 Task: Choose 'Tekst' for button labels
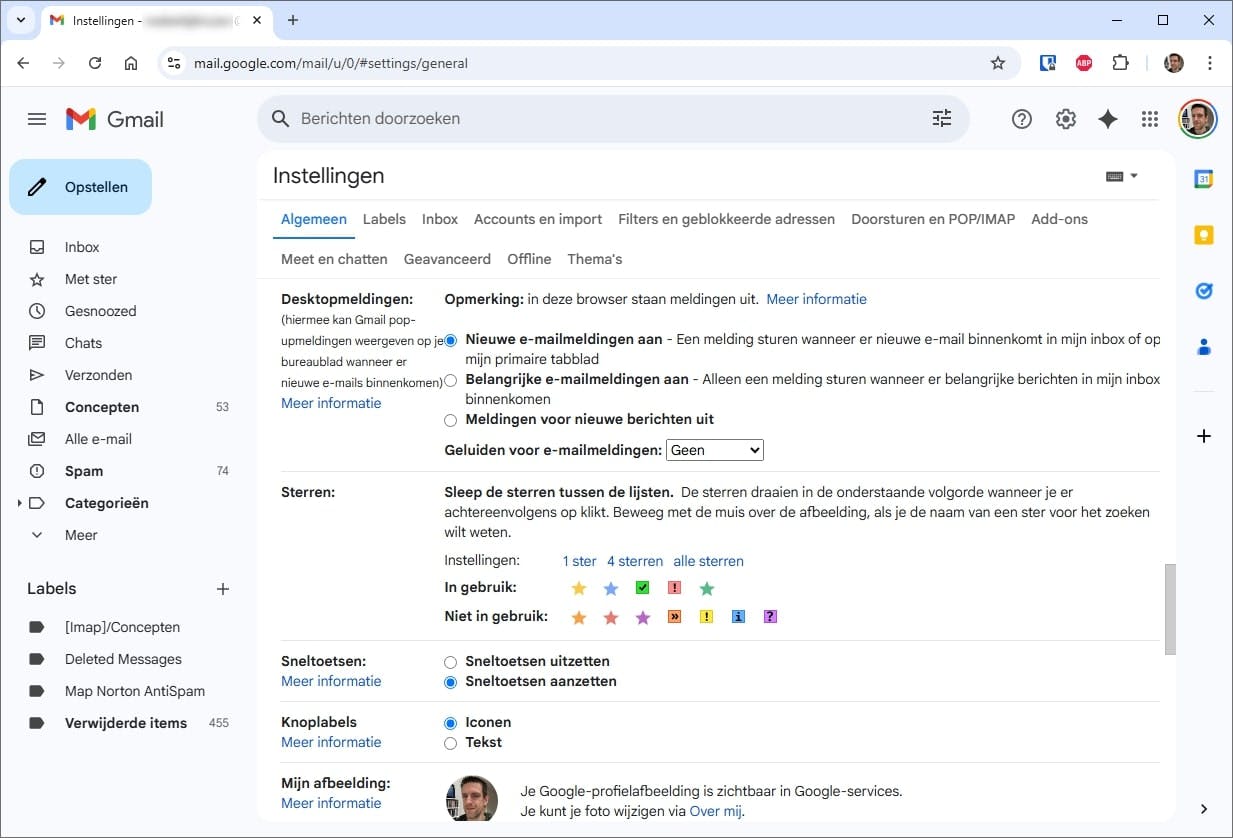click(451, 743)
